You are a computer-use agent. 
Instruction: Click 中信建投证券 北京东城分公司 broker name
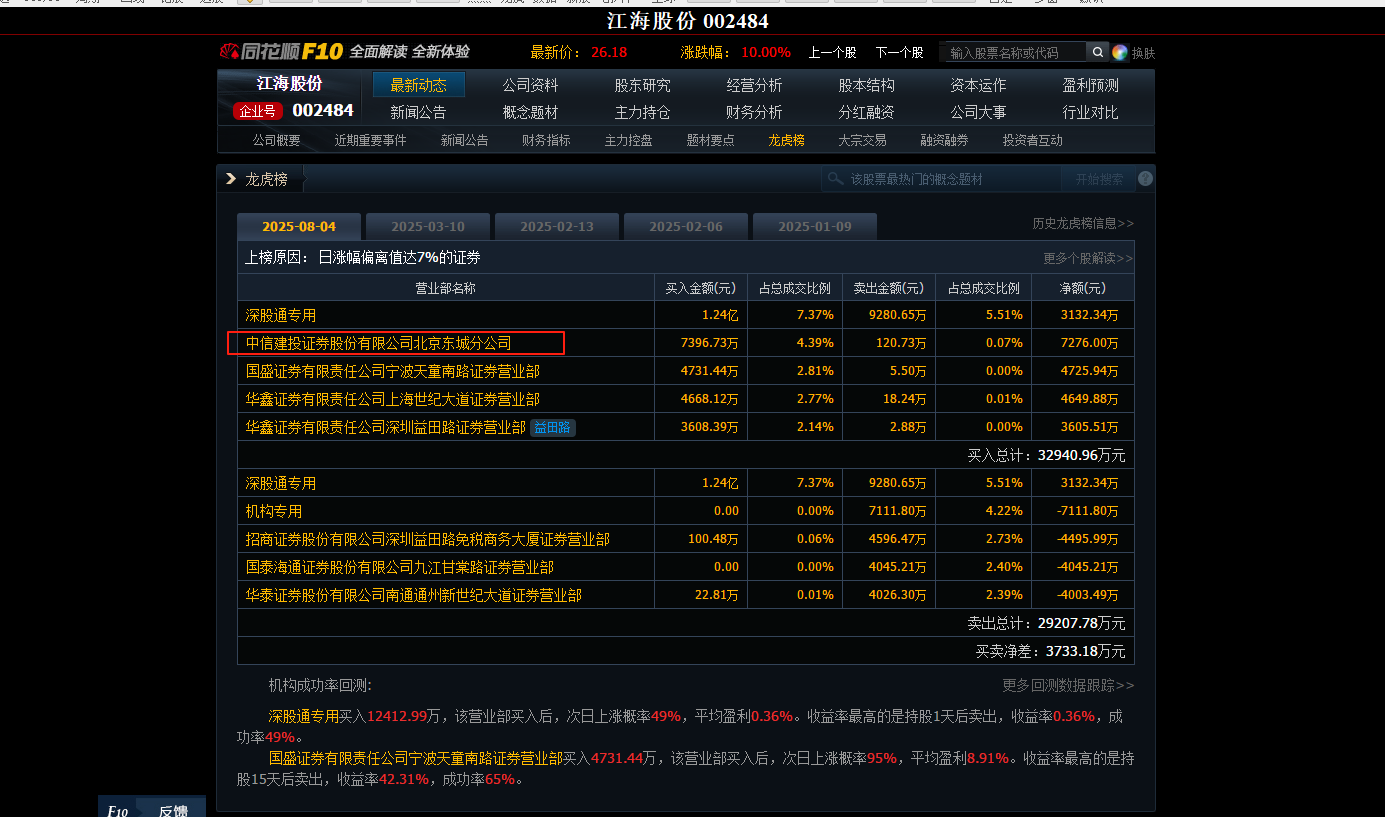click(x=379, y=343)
